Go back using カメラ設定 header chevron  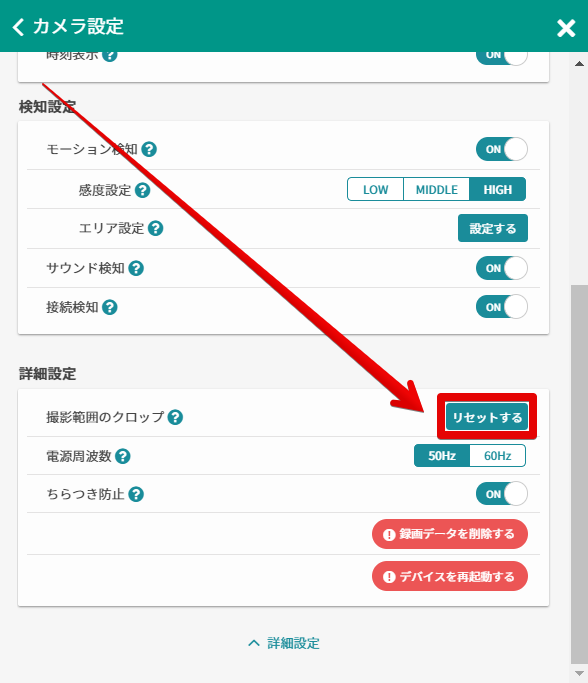click(18, 27)
